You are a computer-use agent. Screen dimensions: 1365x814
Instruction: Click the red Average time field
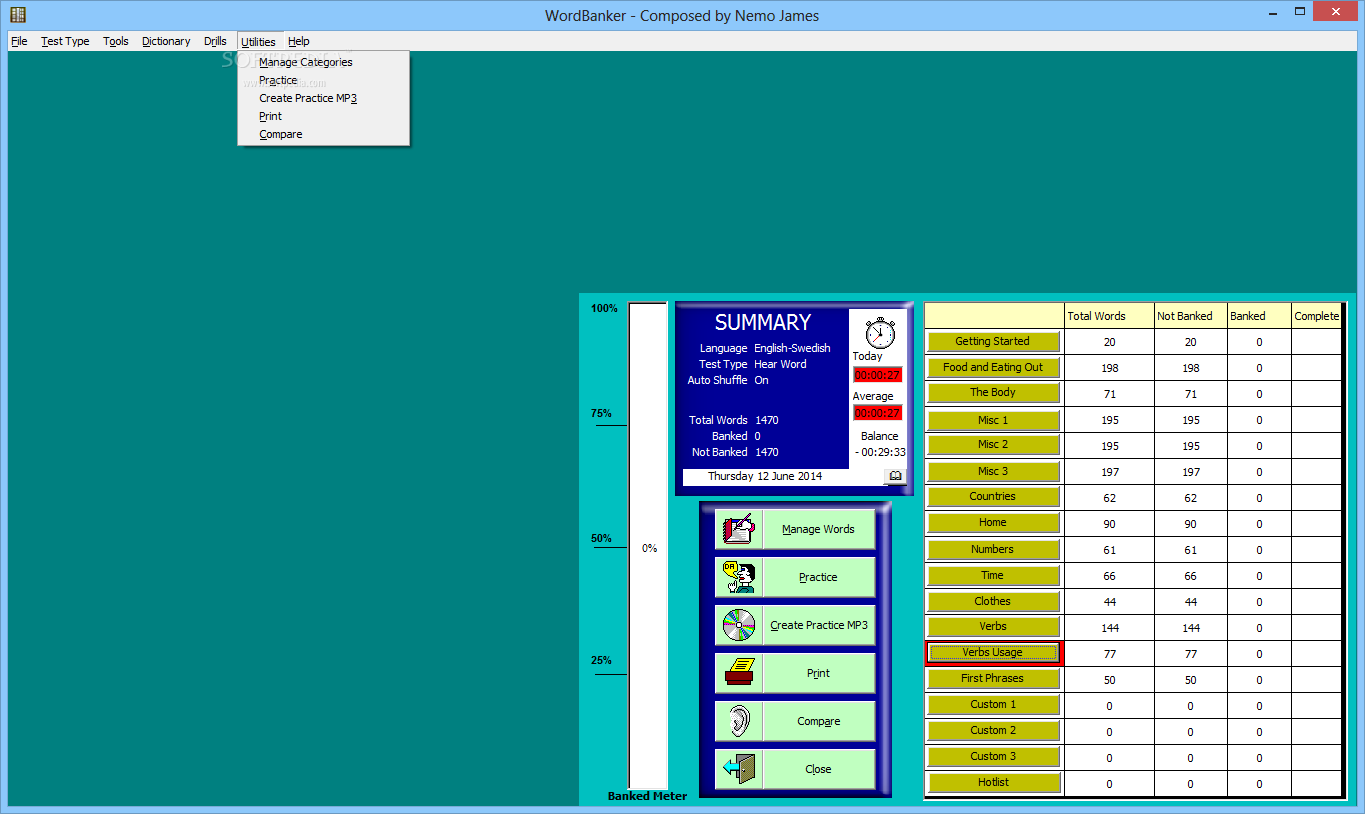point(878,413)
